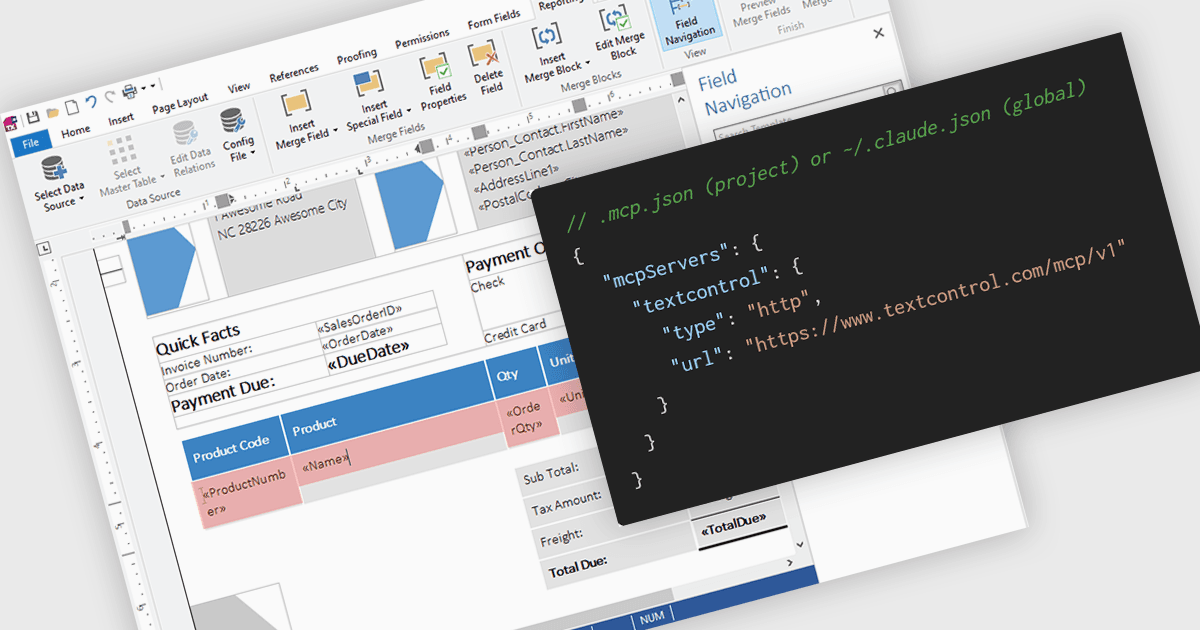
Task: Switch to the View ribbon tab
Action: [x=239, y=88]
